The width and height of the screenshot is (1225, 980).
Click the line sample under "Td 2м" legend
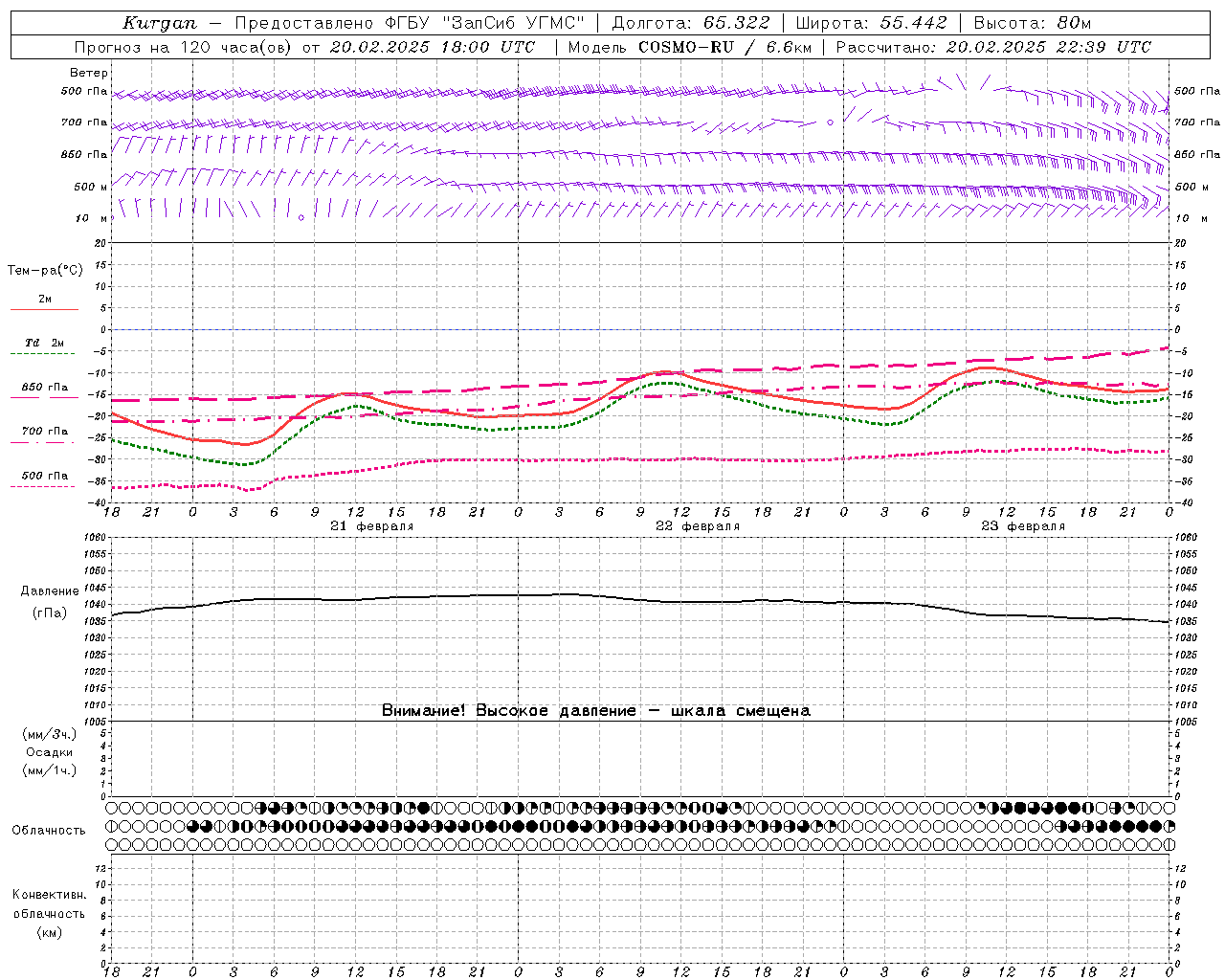44,354
